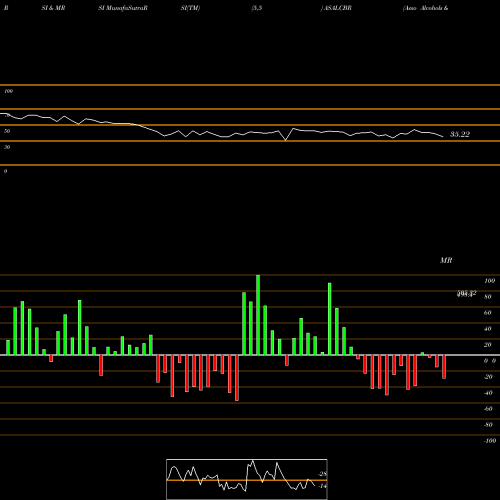Click the MR axis label -20
Viewport: 500px width, 500px height.
pyautogui.click(x=488, y=377)
